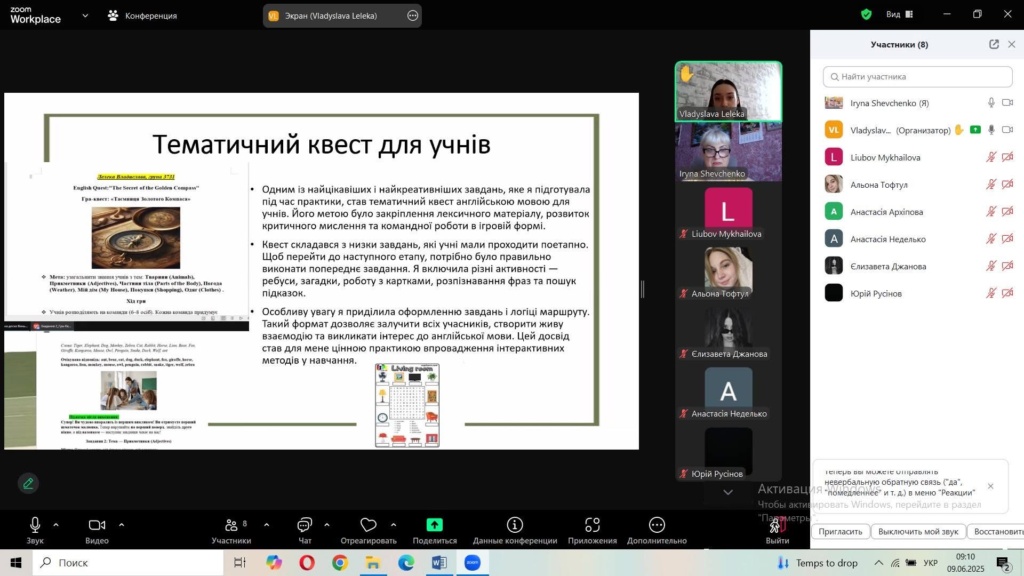This screenshot has height=576, width=1024.
Task: Click the muted microphone icon for Liubov Mykhailova
Action: 991,157
